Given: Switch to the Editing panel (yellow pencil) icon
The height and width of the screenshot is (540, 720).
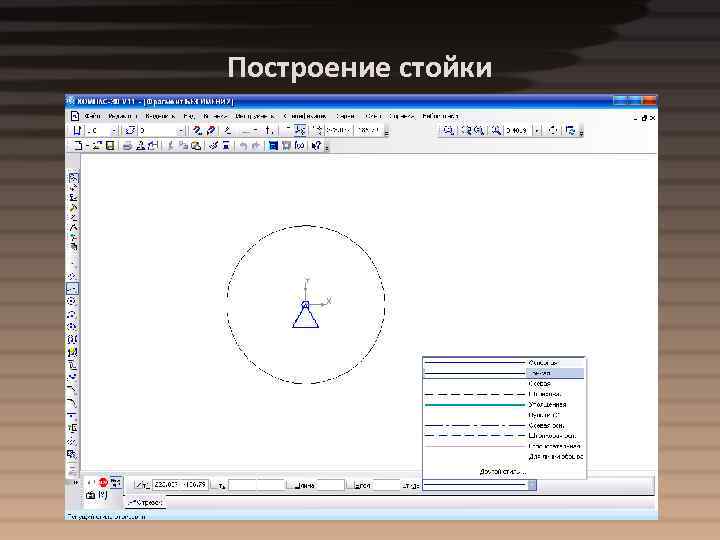Looking at the screenshot, I should click(x=73, y=208).
